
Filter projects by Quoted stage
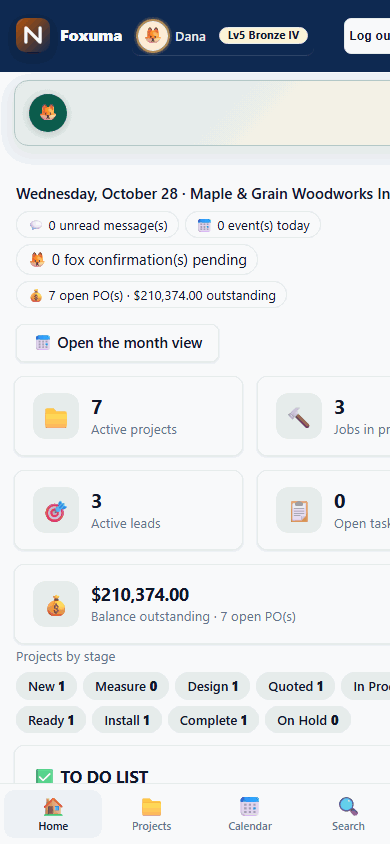[x=295, y=686]
